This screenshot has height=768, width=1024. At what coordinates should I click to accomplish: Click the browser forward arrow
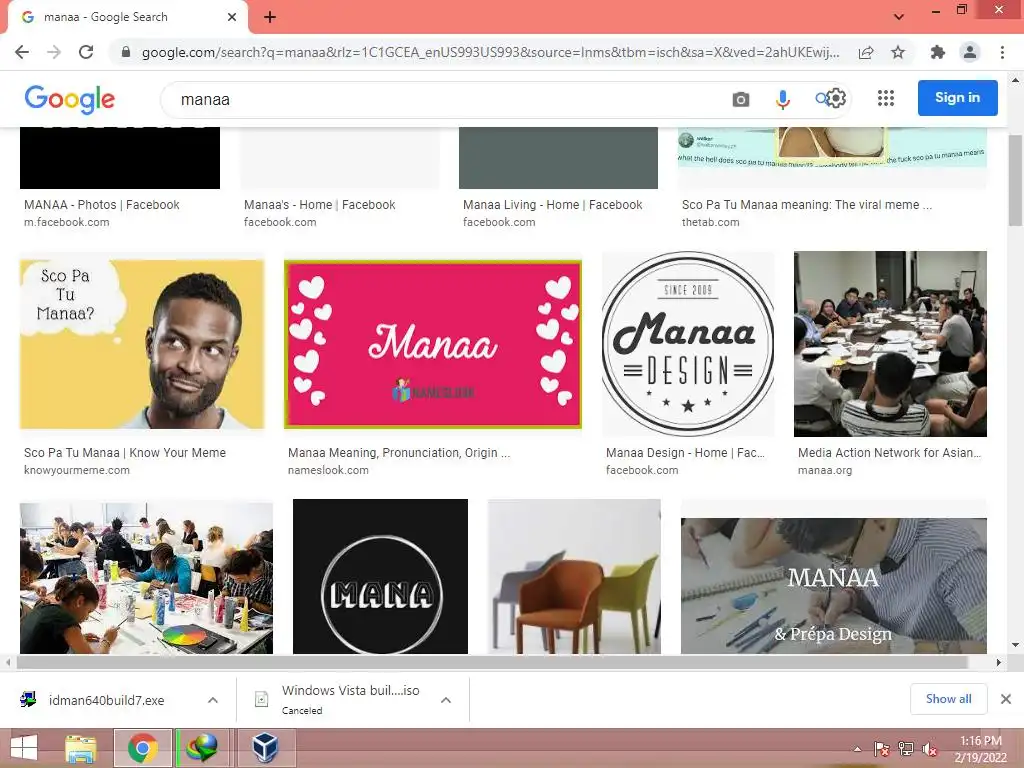(54, 52)
